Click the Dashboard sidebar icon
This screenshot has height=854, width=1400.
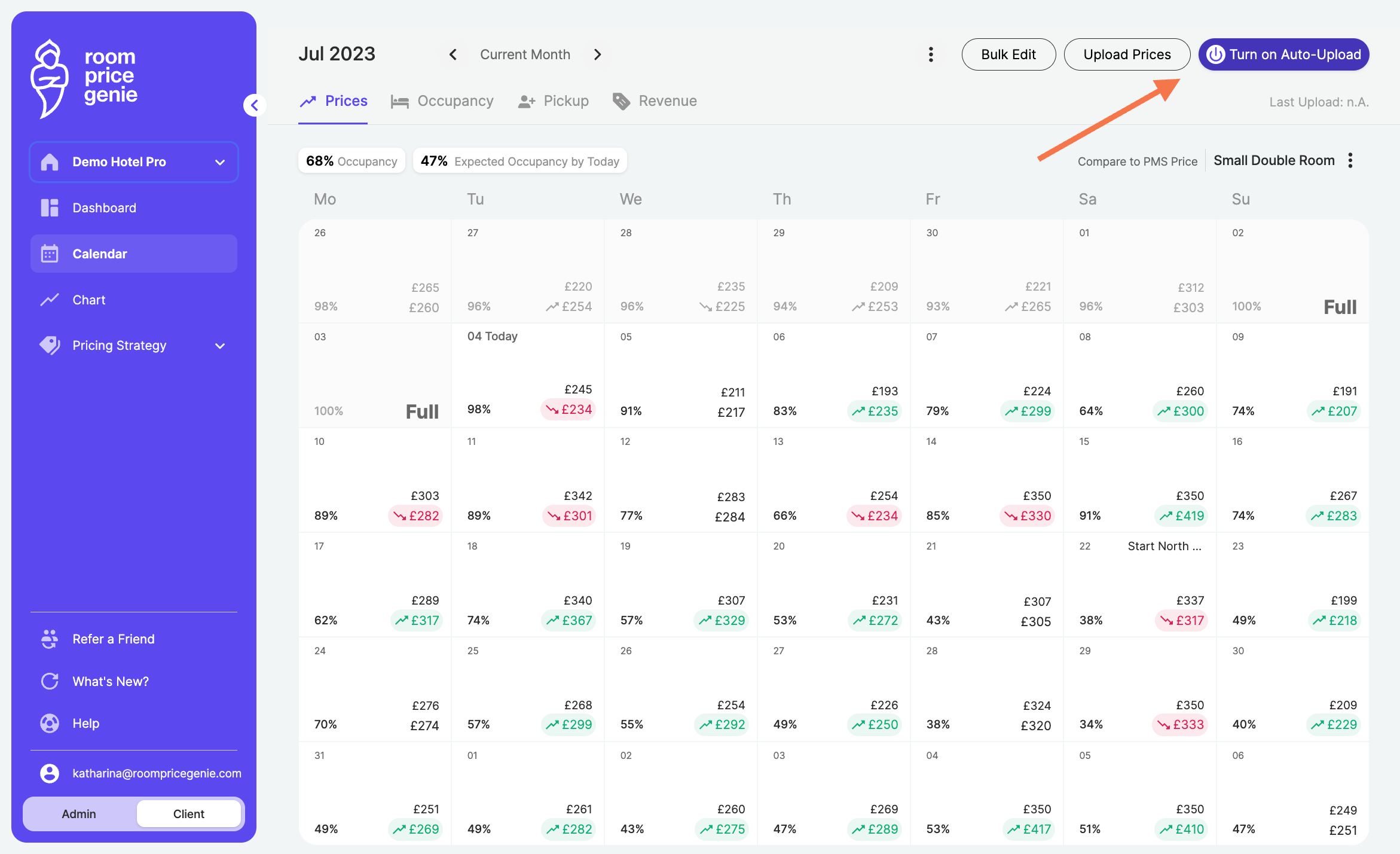pos(50,208)
